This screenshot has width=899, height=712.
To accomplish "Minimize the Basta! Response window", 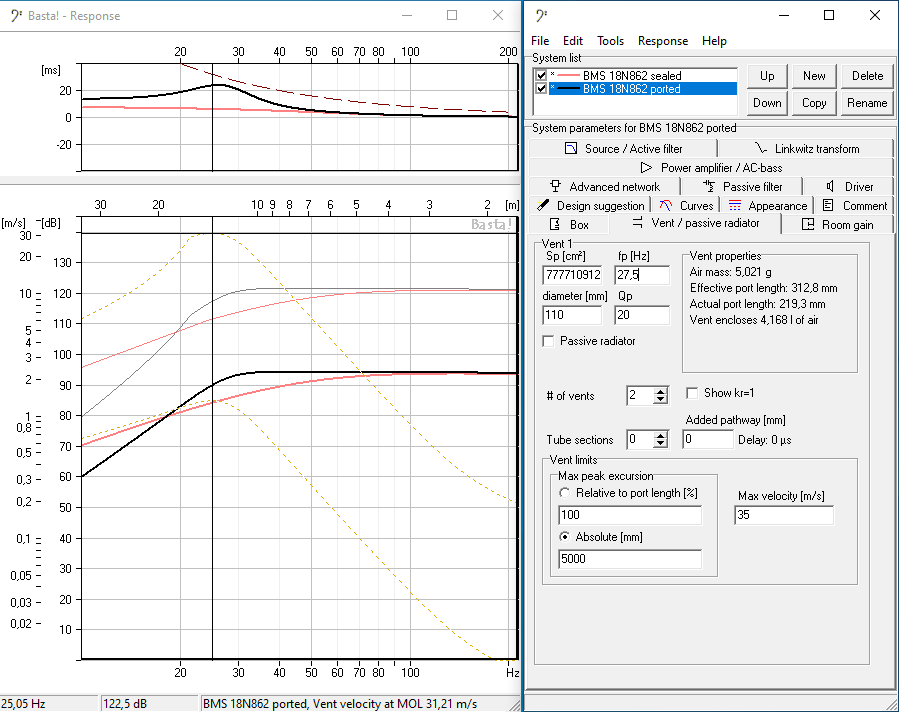I will (407, 15).
